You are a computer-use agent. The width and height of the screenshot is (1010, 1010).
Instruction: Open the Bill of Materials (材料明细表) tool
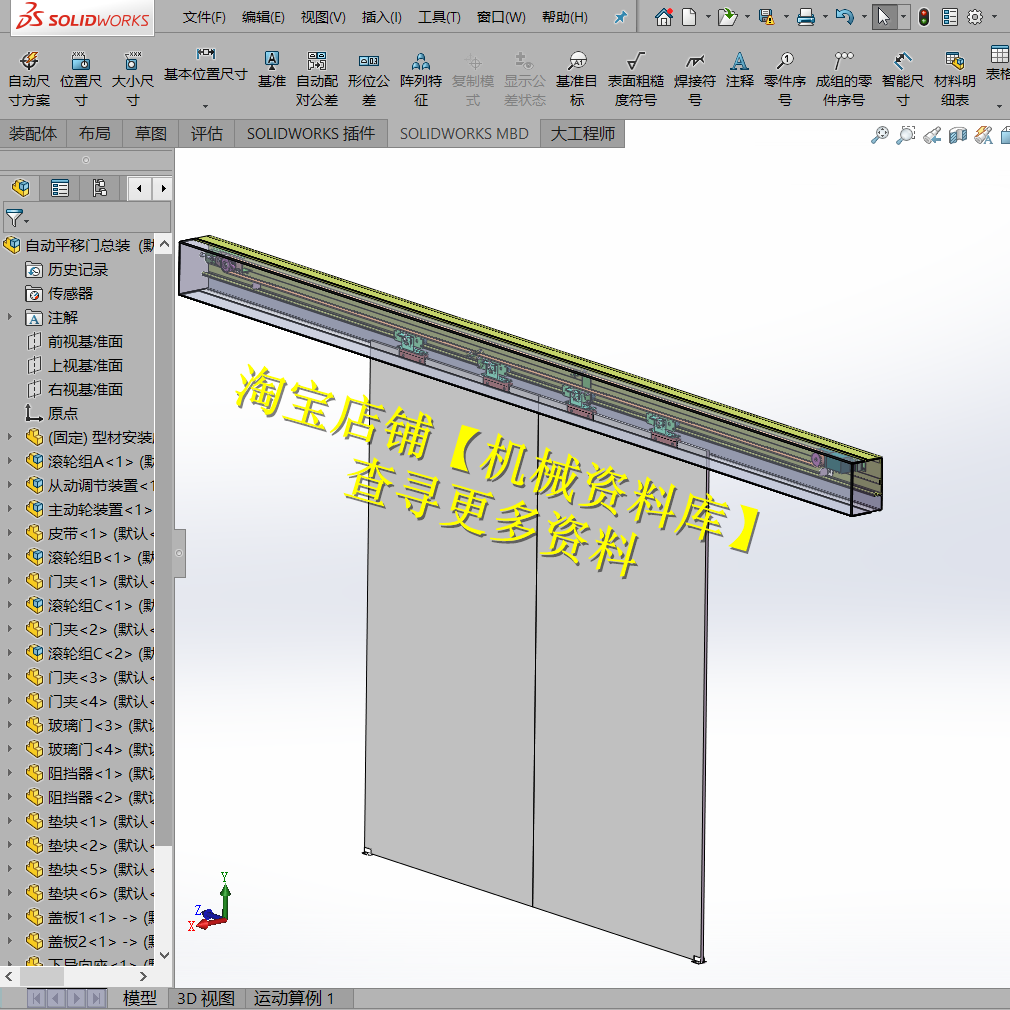coord(954,79)
